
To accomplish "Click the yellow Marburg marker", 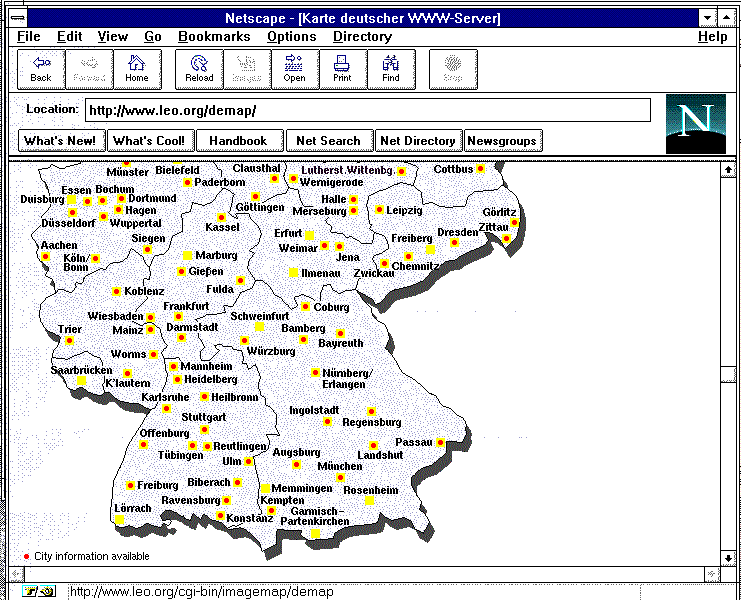I will (188, 256).
